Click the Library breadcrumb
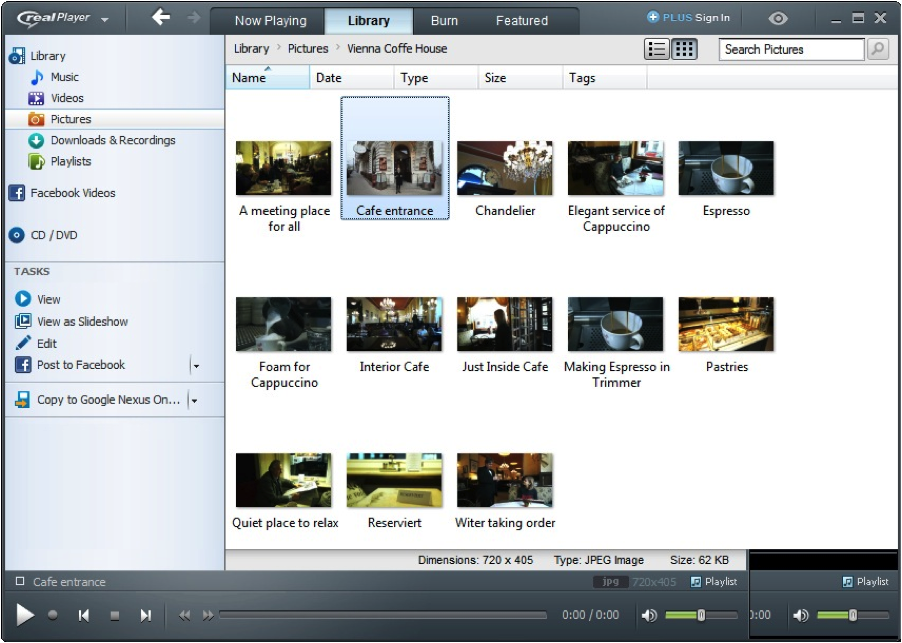 (x=251, y=49)
